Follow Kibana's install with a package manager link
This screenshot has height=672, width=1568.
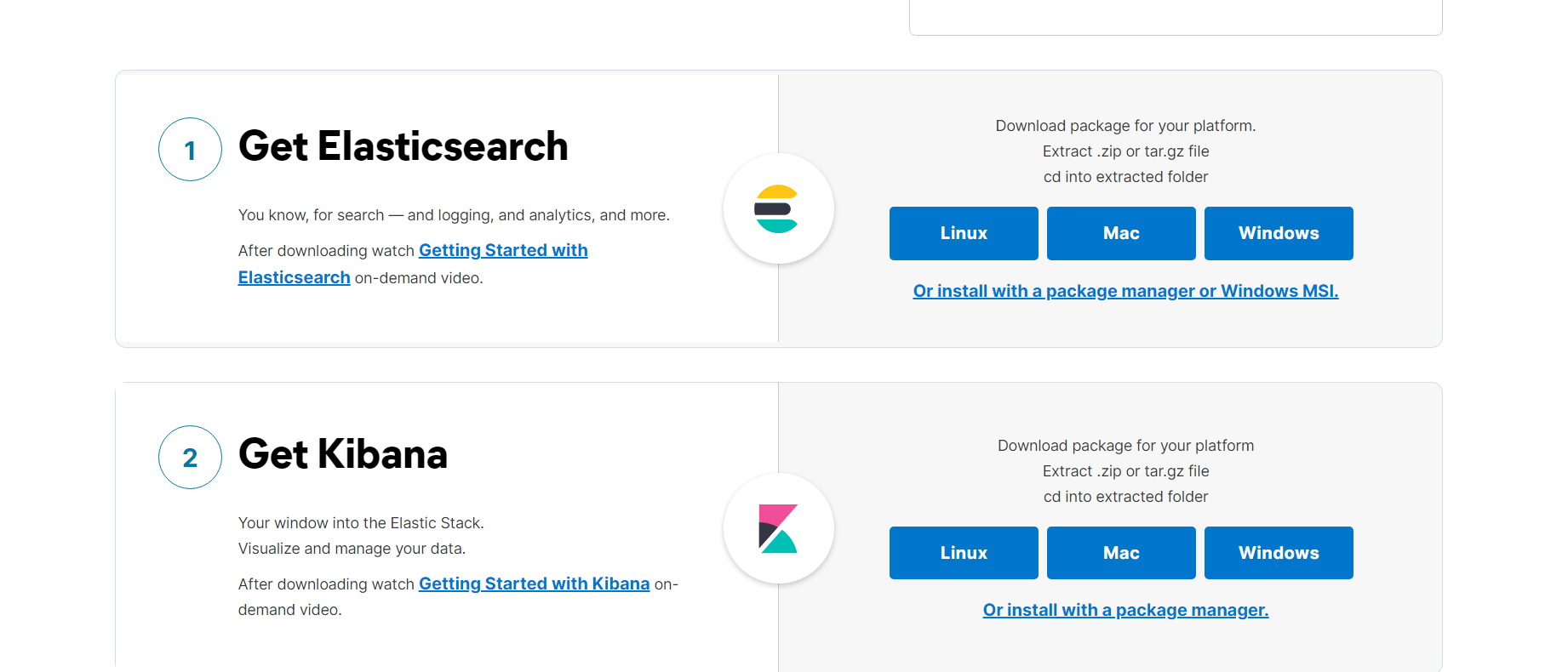[x=1125, y=611]
